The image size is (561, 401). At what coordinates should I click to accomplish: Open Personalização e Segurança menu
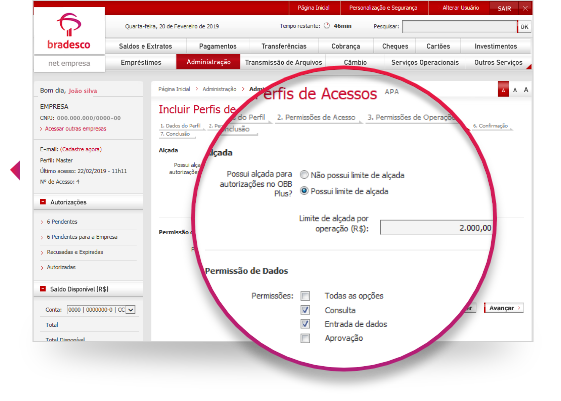pos(383,8)
